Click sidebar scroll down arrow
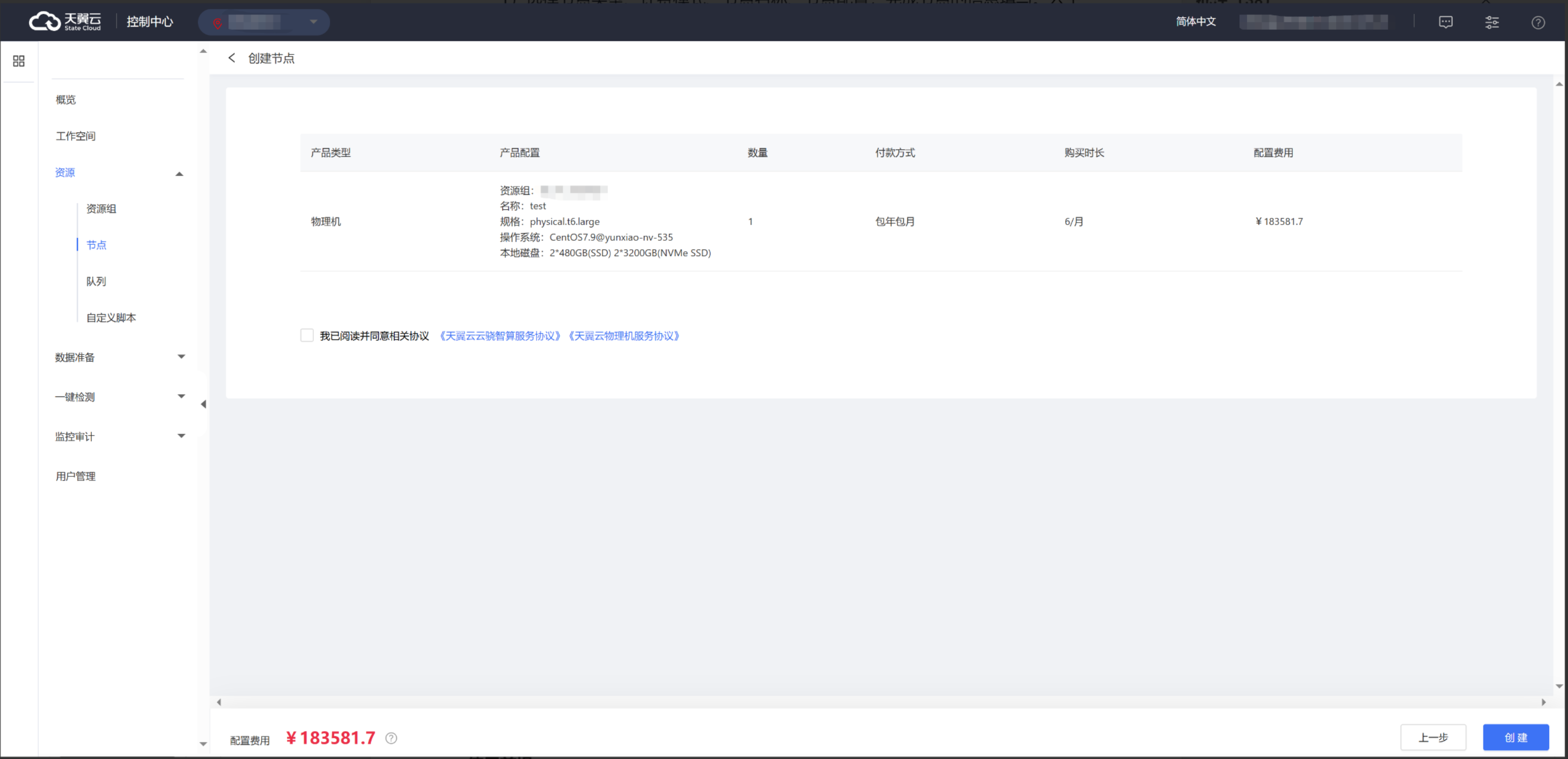1568x759 pixels. tap(203, 744)
